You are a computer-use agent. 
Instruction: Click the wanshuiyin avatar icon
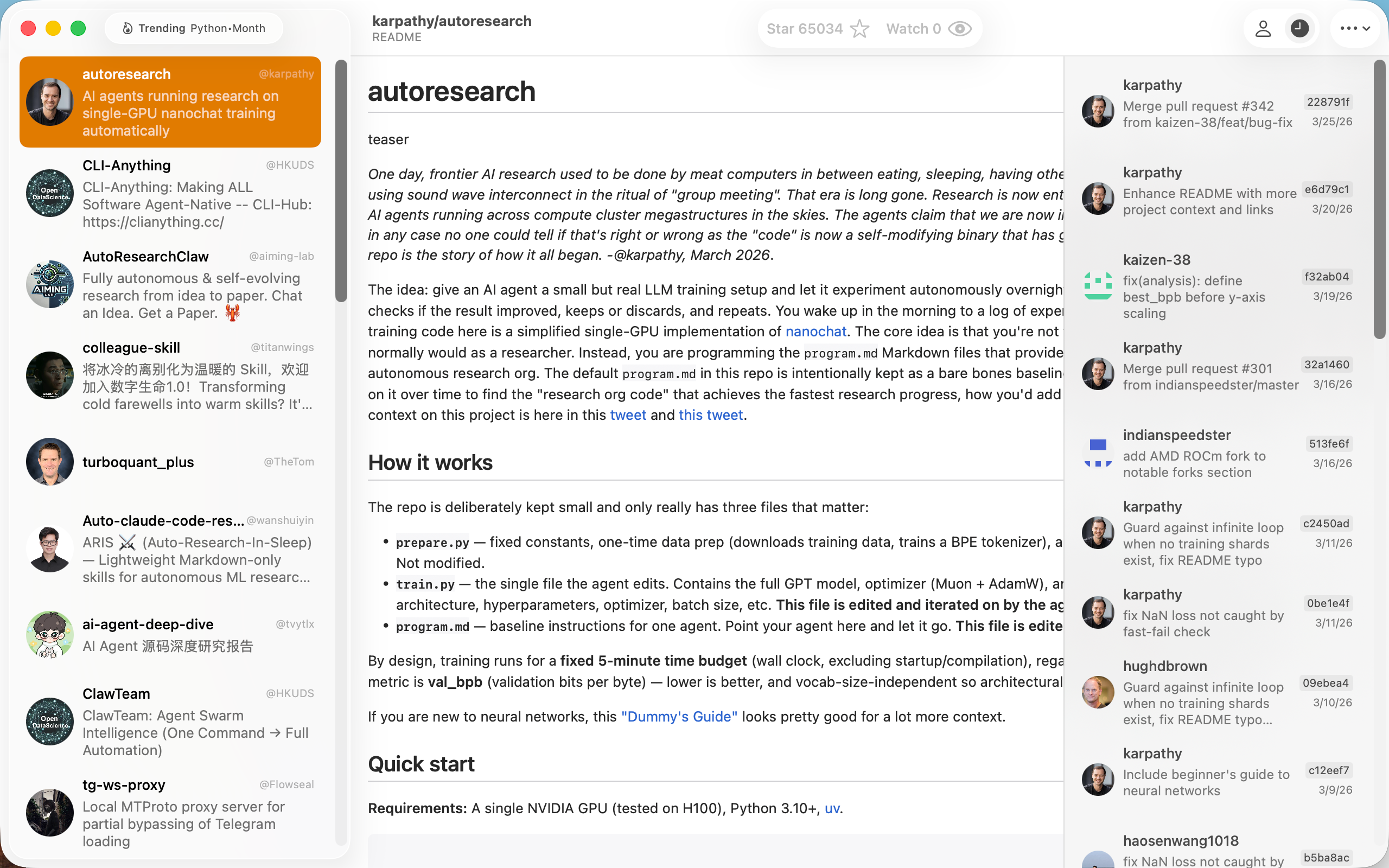50,549
